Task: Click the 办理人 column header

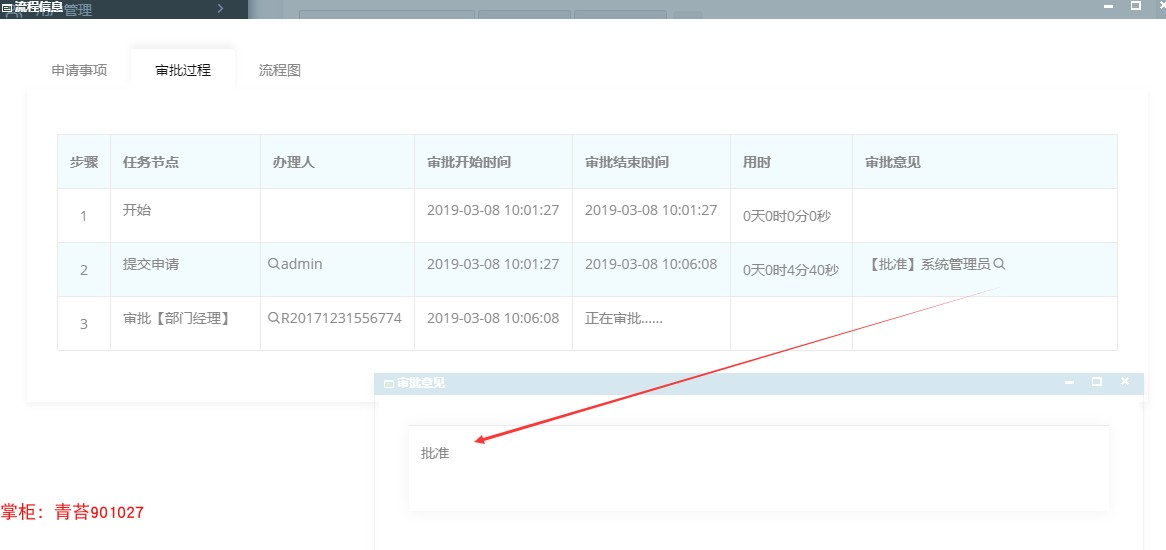Action: [x=338, y=161]
